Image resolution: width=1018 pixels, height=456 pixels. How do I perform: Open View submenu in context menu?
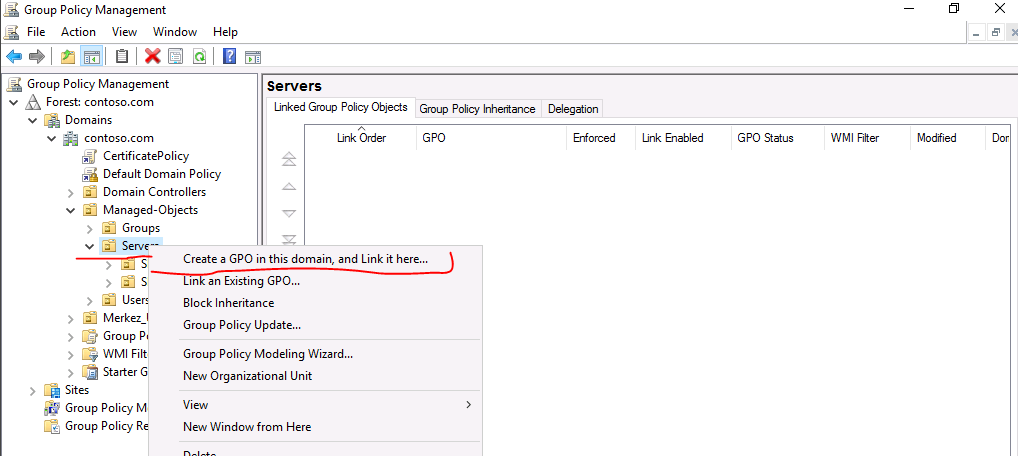tap(316, 405)
